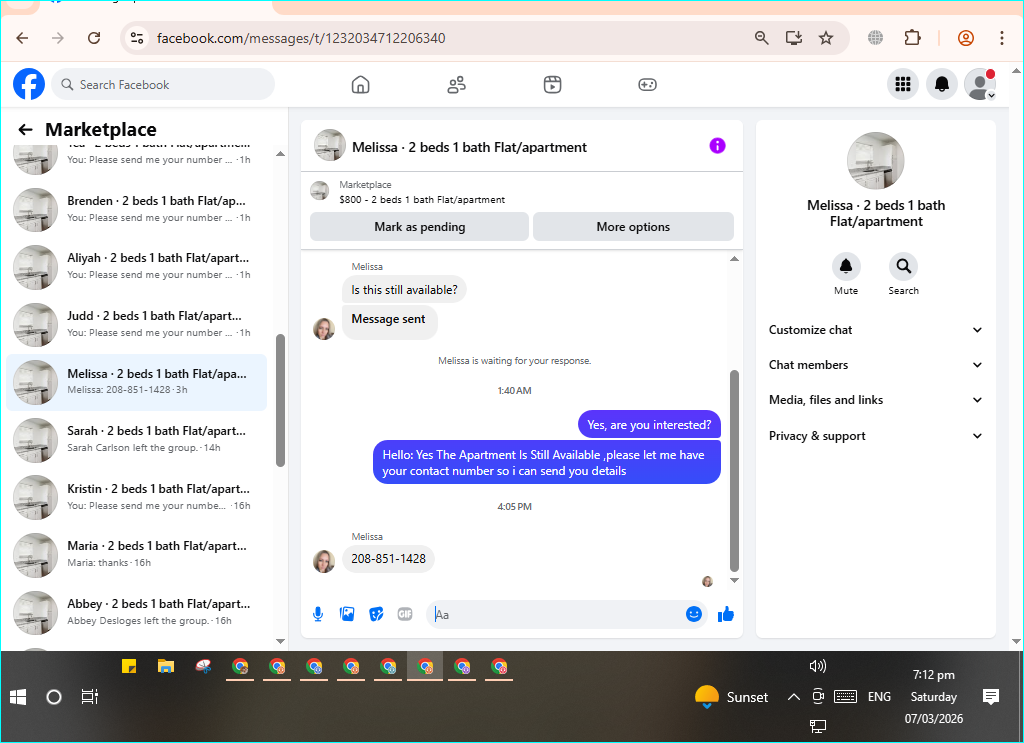Click the chat messages scrollbar thumb
This screenshot has width=1024, height=743.
(x=734, y=471)
